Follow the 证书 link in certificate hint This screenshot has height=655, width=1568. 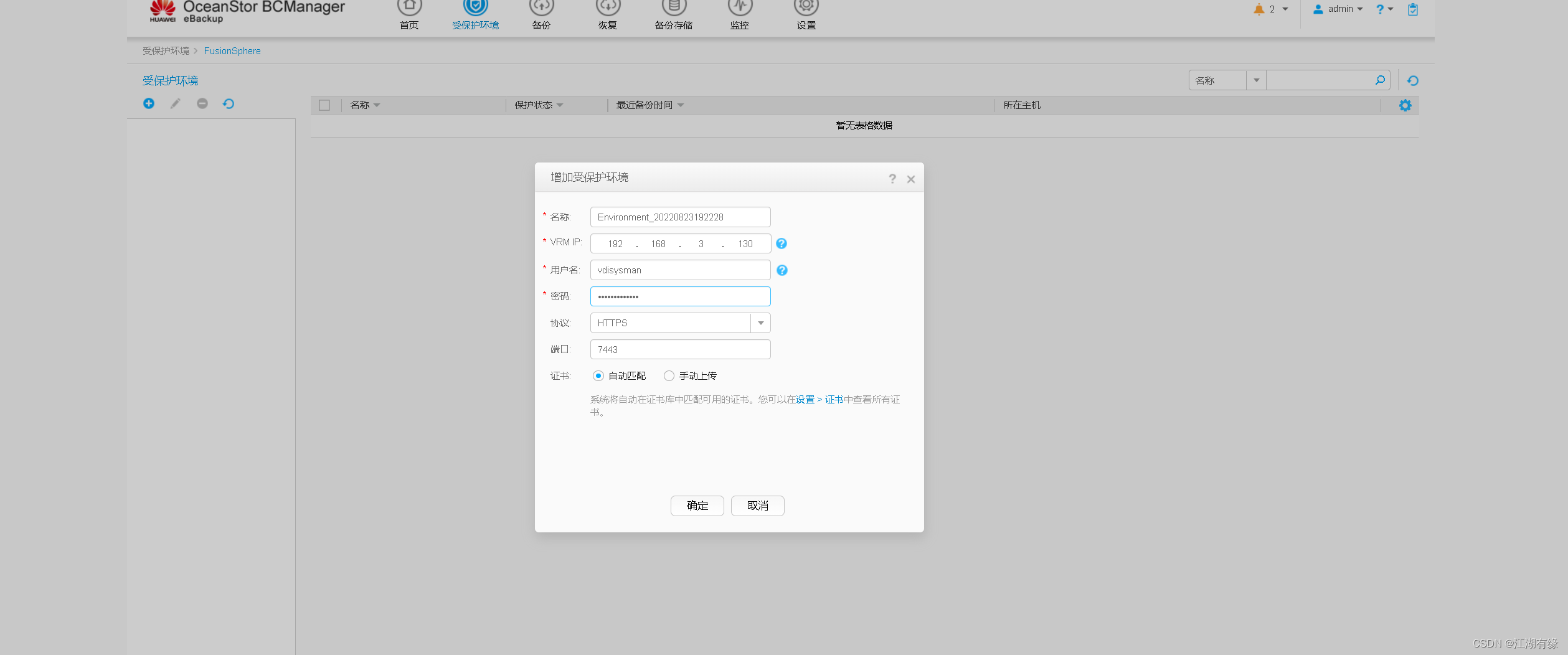pos(834,400)
